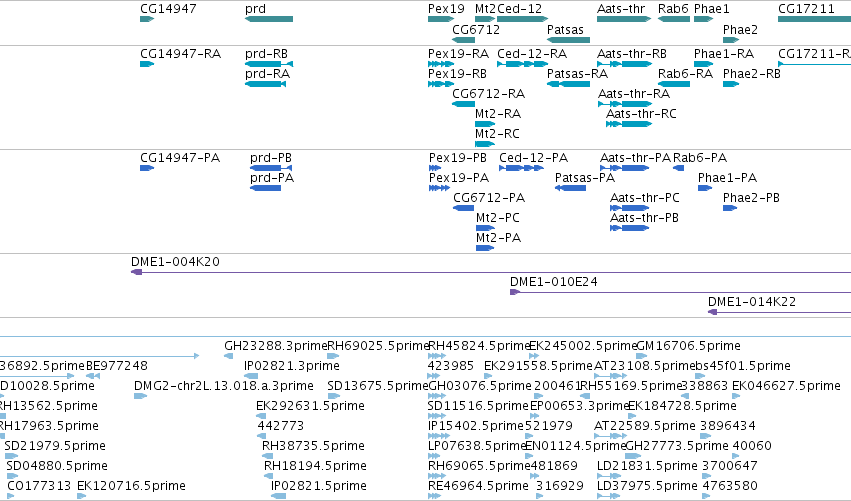Open EST IP02821.3prime
851x501 pixels.
click(291, 366)
